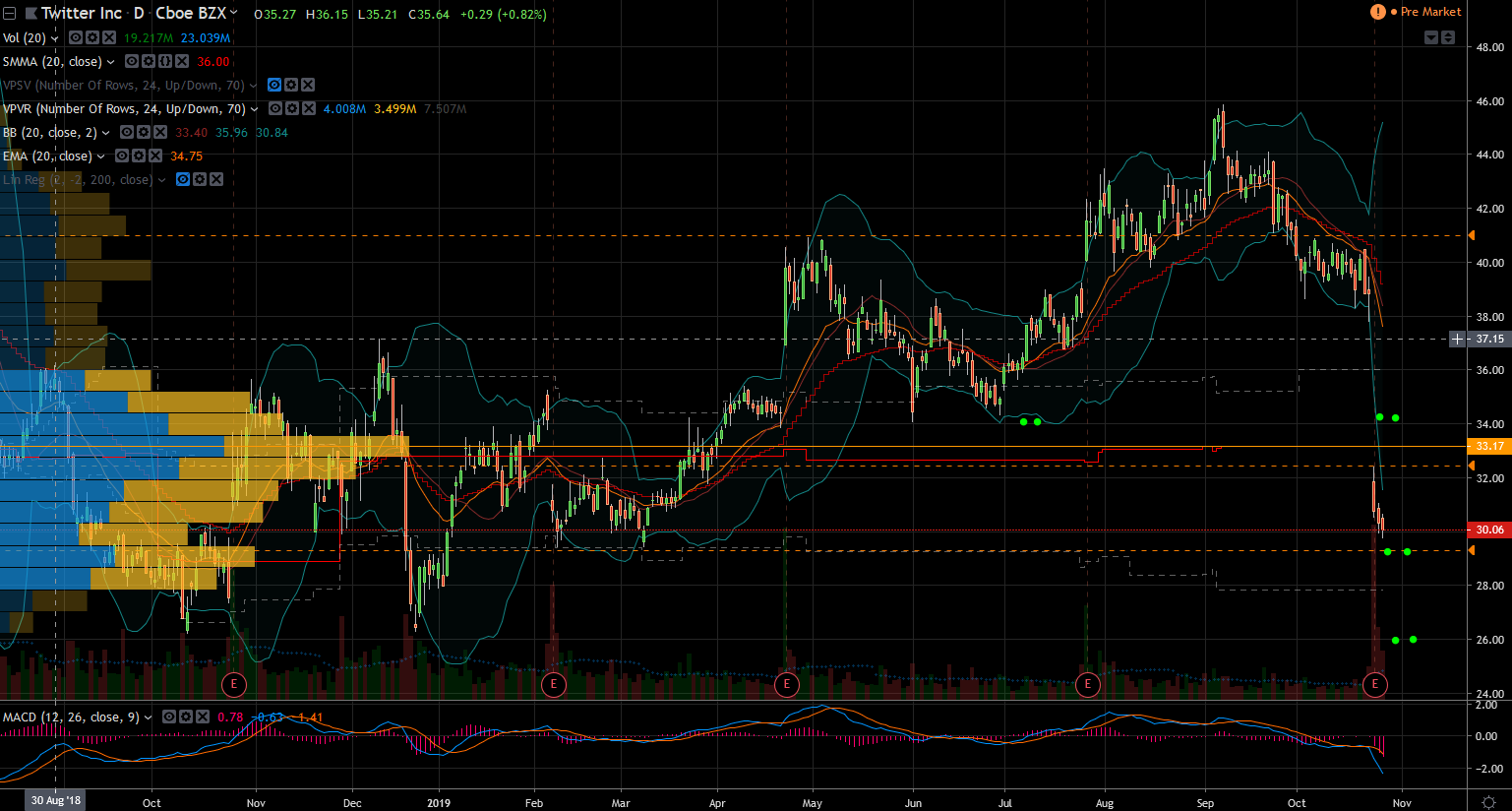1512x811 pixels.
Task: Open MACD indicator settings gear
Action: tap(185, 717)
